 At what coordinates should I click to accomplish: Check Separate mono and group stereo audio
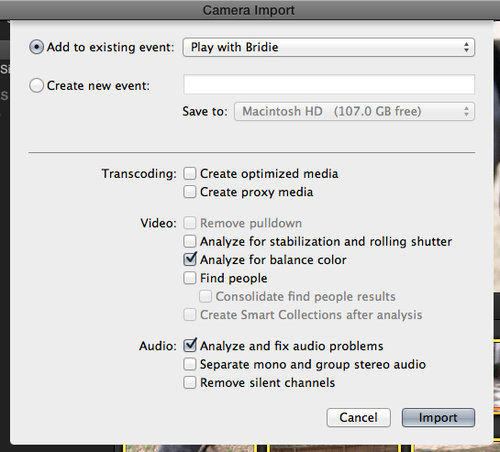pos(190,364)
